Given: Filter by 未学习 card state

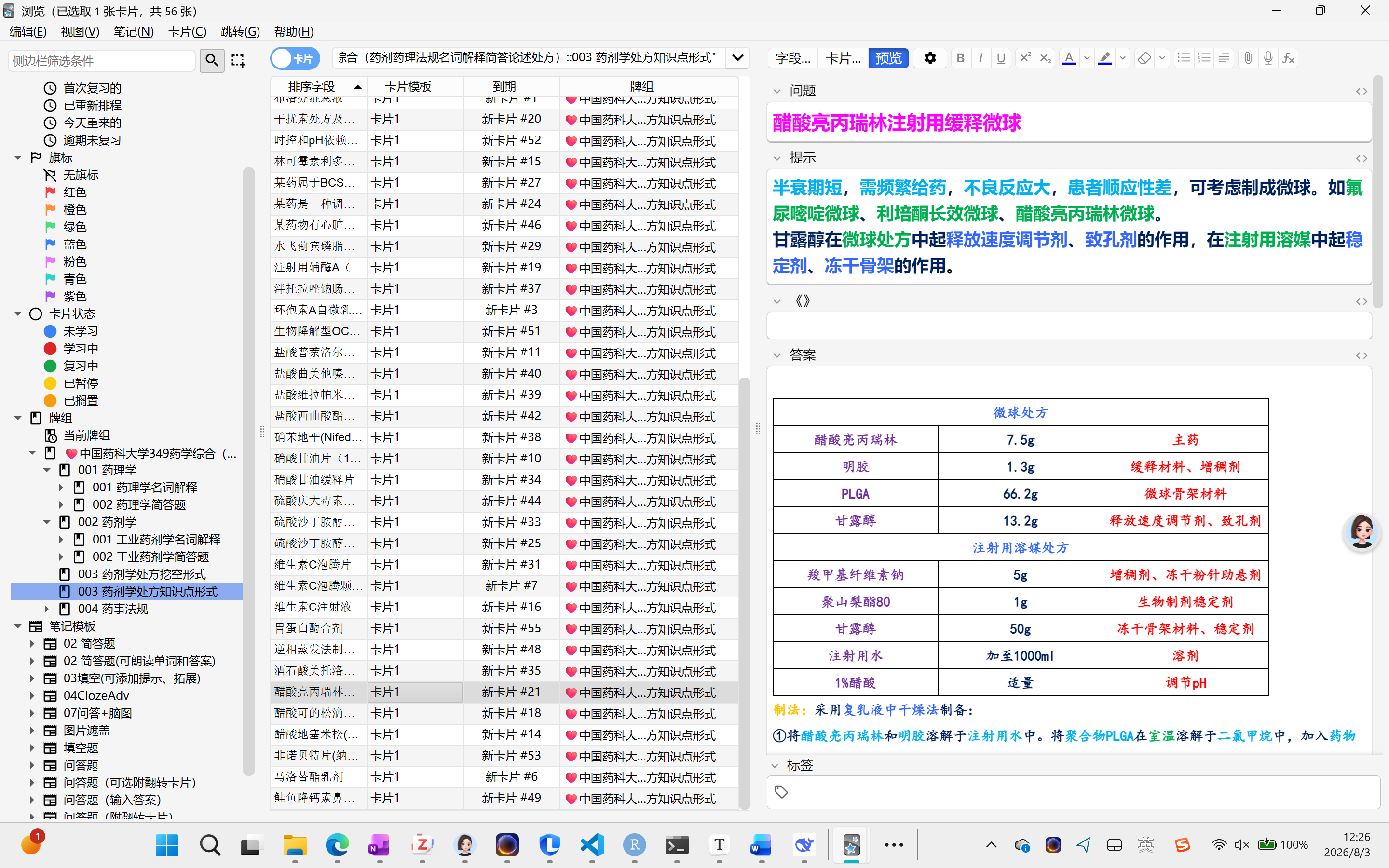Looking at the screenshot, I should 81,331.
